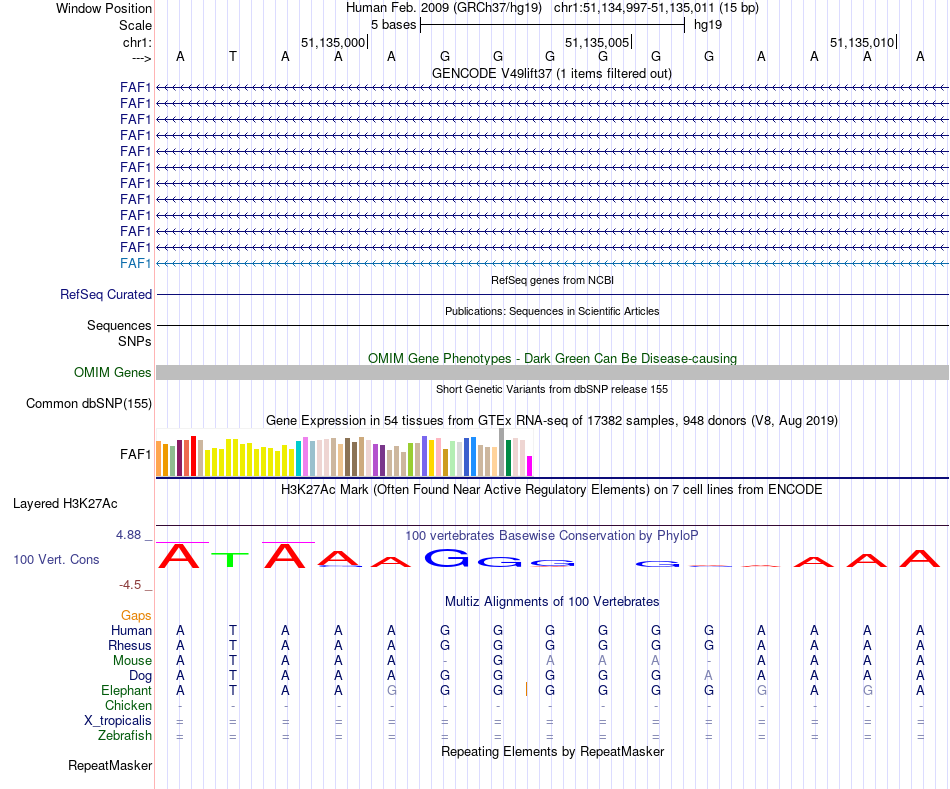Open the RefSeq Curated track label
950x789 pixels.
pos(106,295)
